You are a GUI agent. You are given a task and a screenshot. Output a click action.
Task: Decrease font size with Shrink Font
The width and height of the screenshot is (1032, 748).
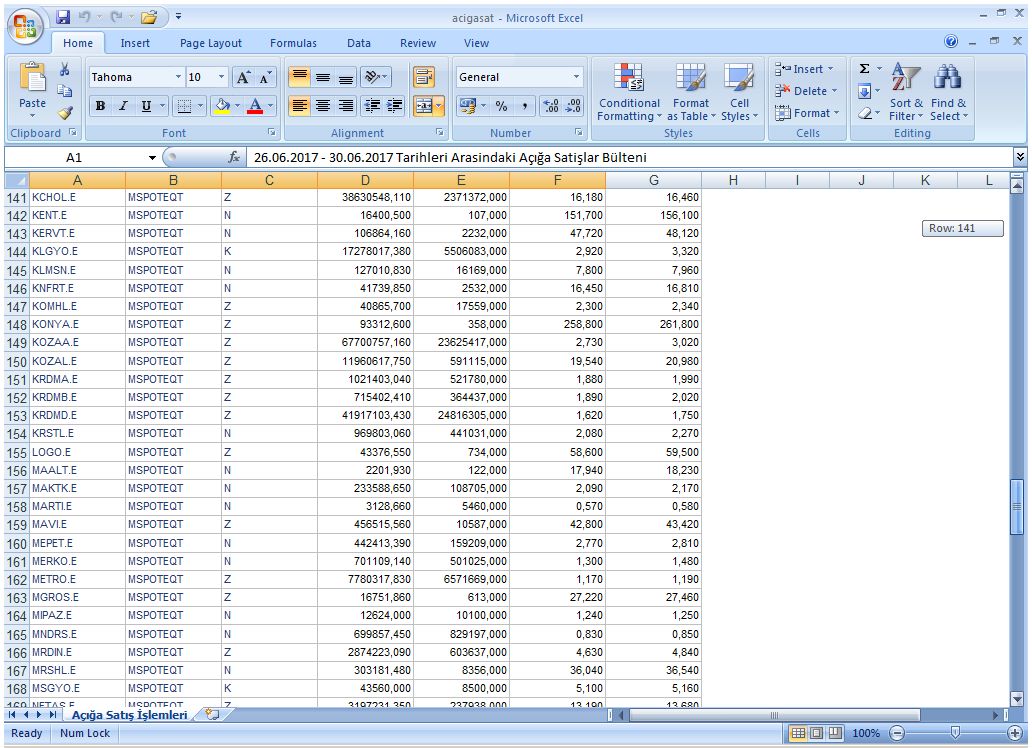tap(265, 77)
